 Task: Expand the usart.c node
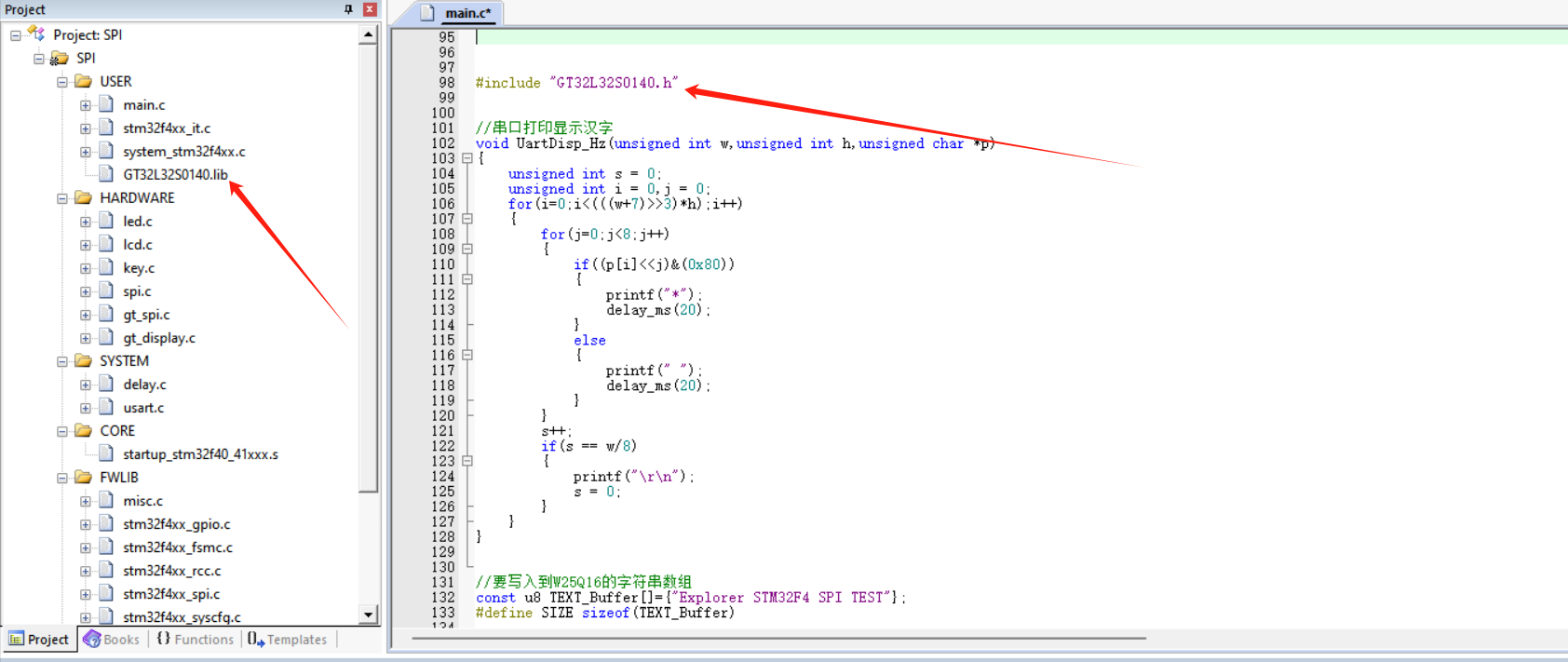tap(86, 408)
